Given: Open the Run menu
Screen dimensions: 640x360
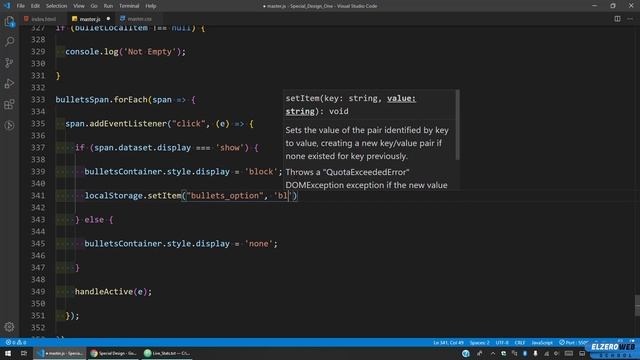Looking at the screenshot, I should (108, 6).
